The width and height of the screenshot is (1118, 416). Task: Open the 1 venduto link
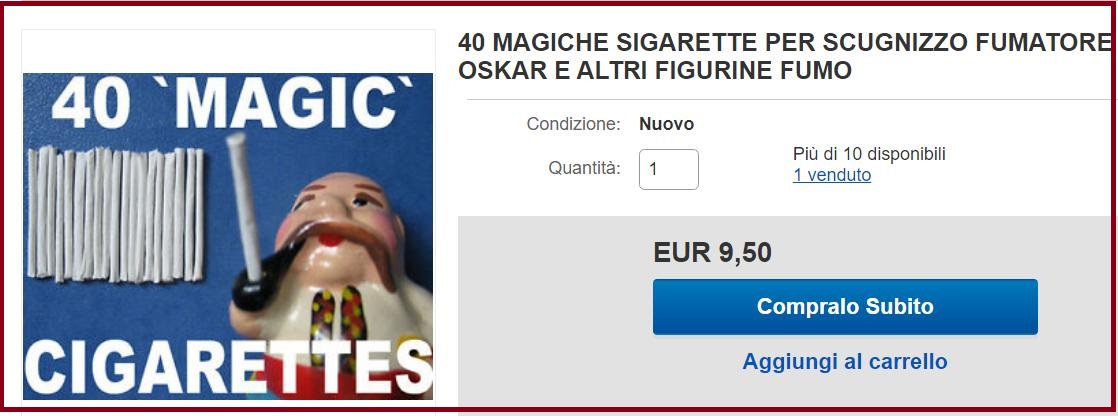[x=831, y=175]
